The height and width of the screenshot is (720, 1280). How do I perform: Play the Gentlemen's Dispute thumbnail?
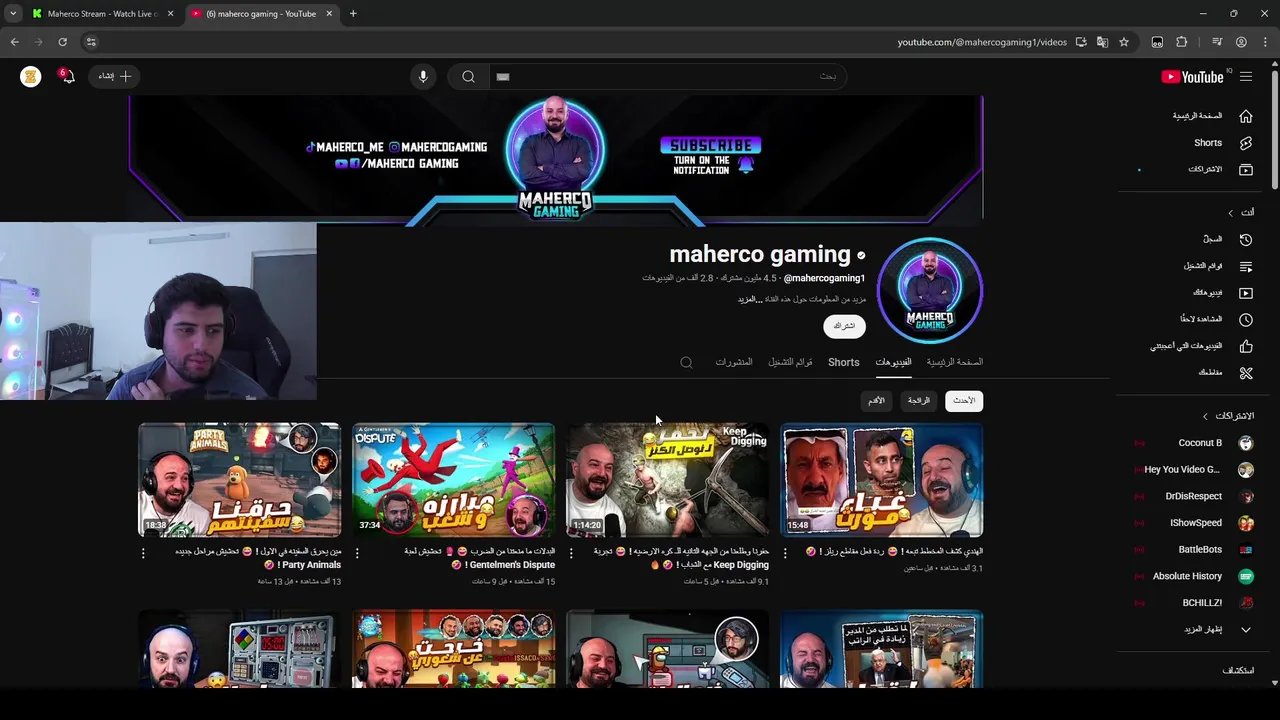click(x=453, y=480)
